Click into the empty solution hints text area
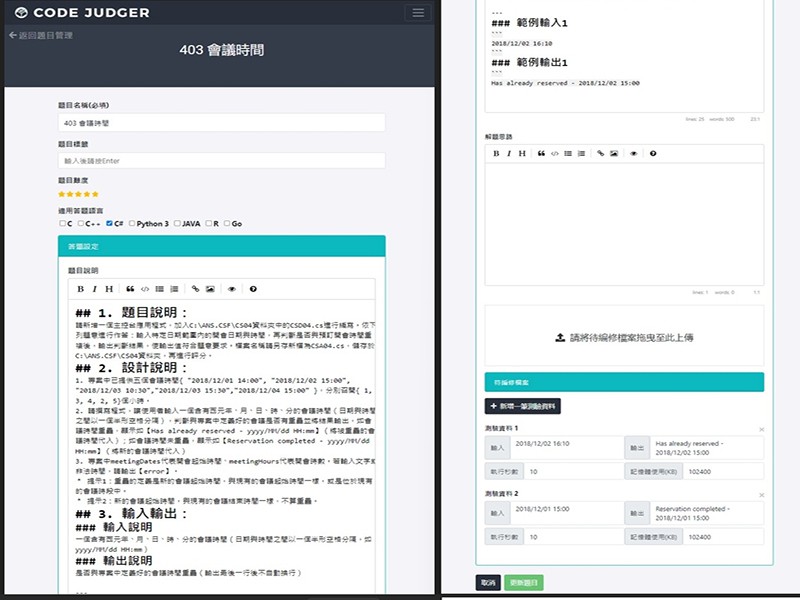Screen dimensions: 800x600 (x=624, y=224)
